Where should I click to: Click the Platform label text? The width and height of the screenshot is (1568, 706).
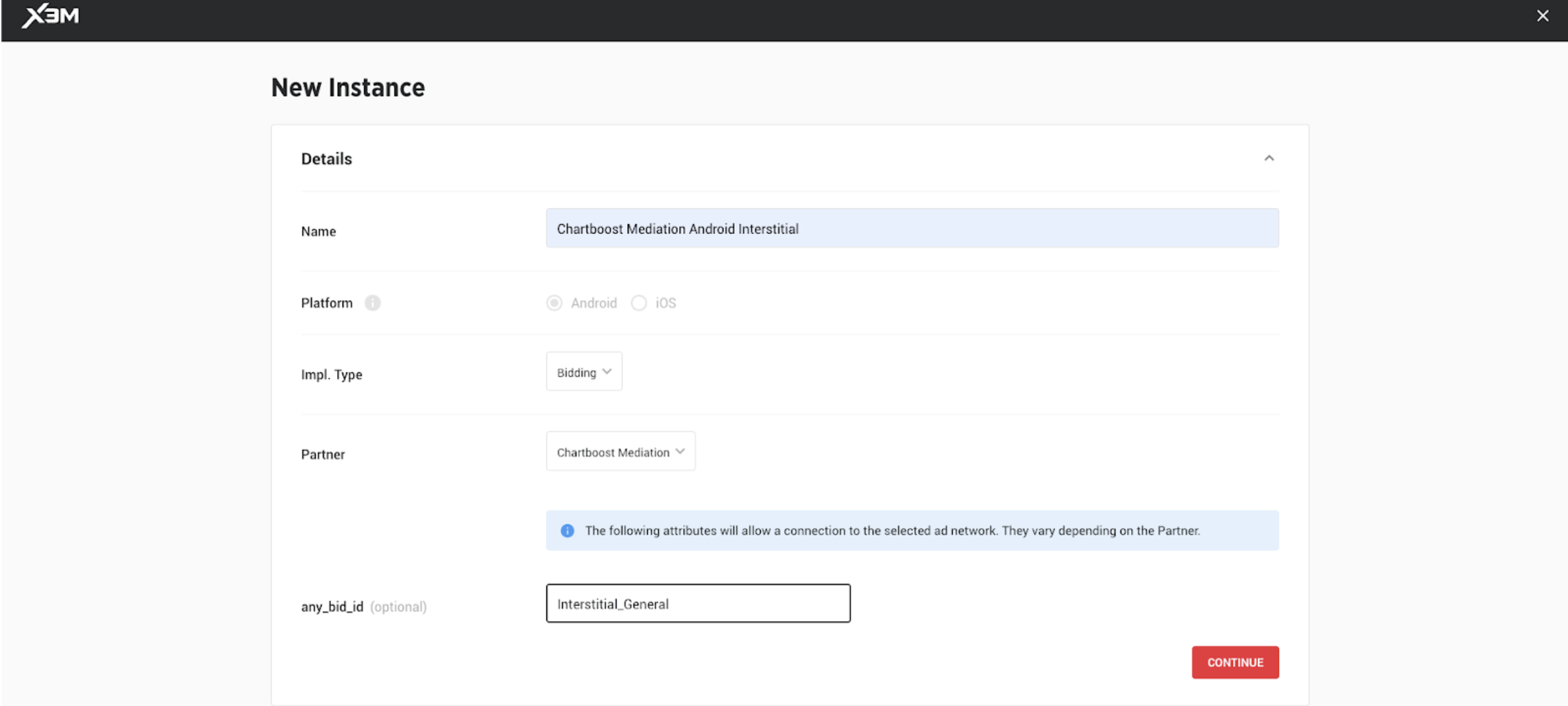point(327,303)
